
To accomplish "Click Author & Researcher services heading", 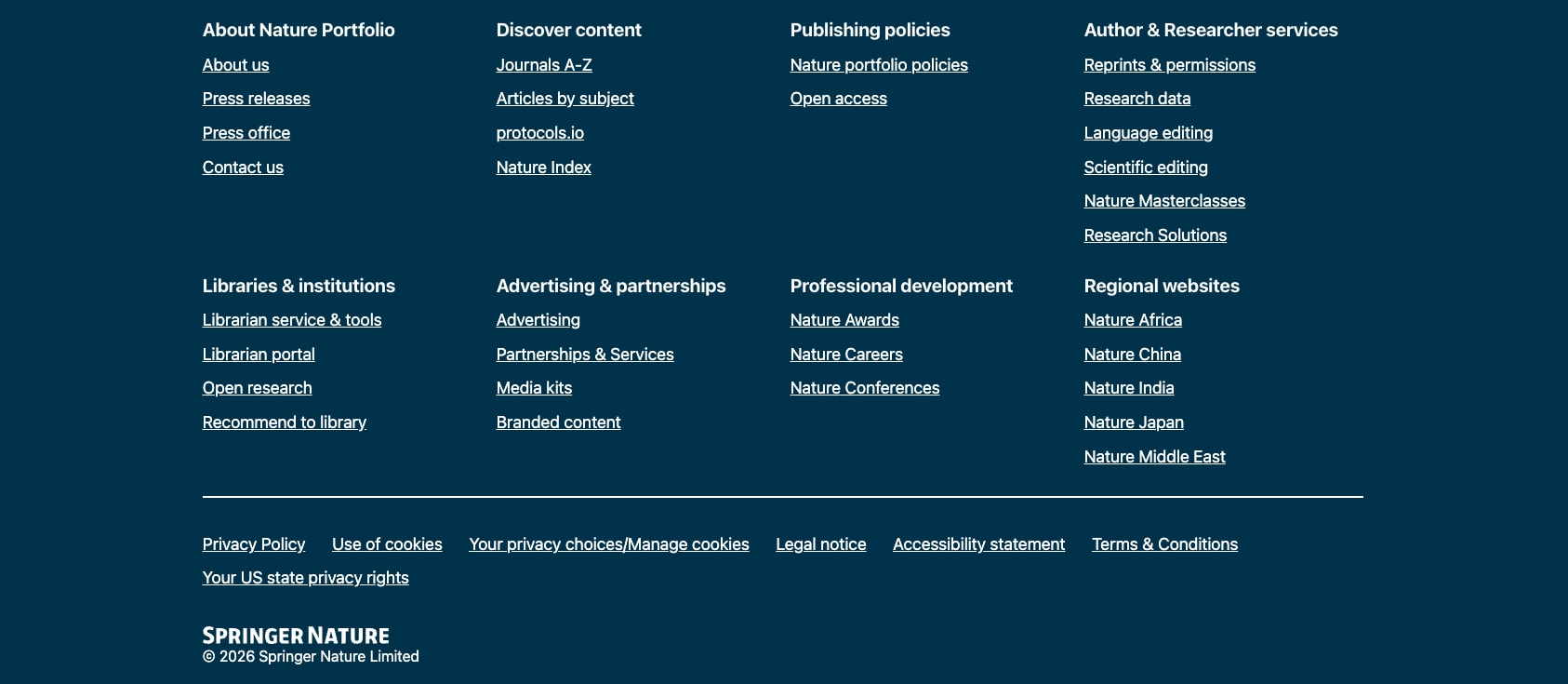I will (x=1211, y=30).
